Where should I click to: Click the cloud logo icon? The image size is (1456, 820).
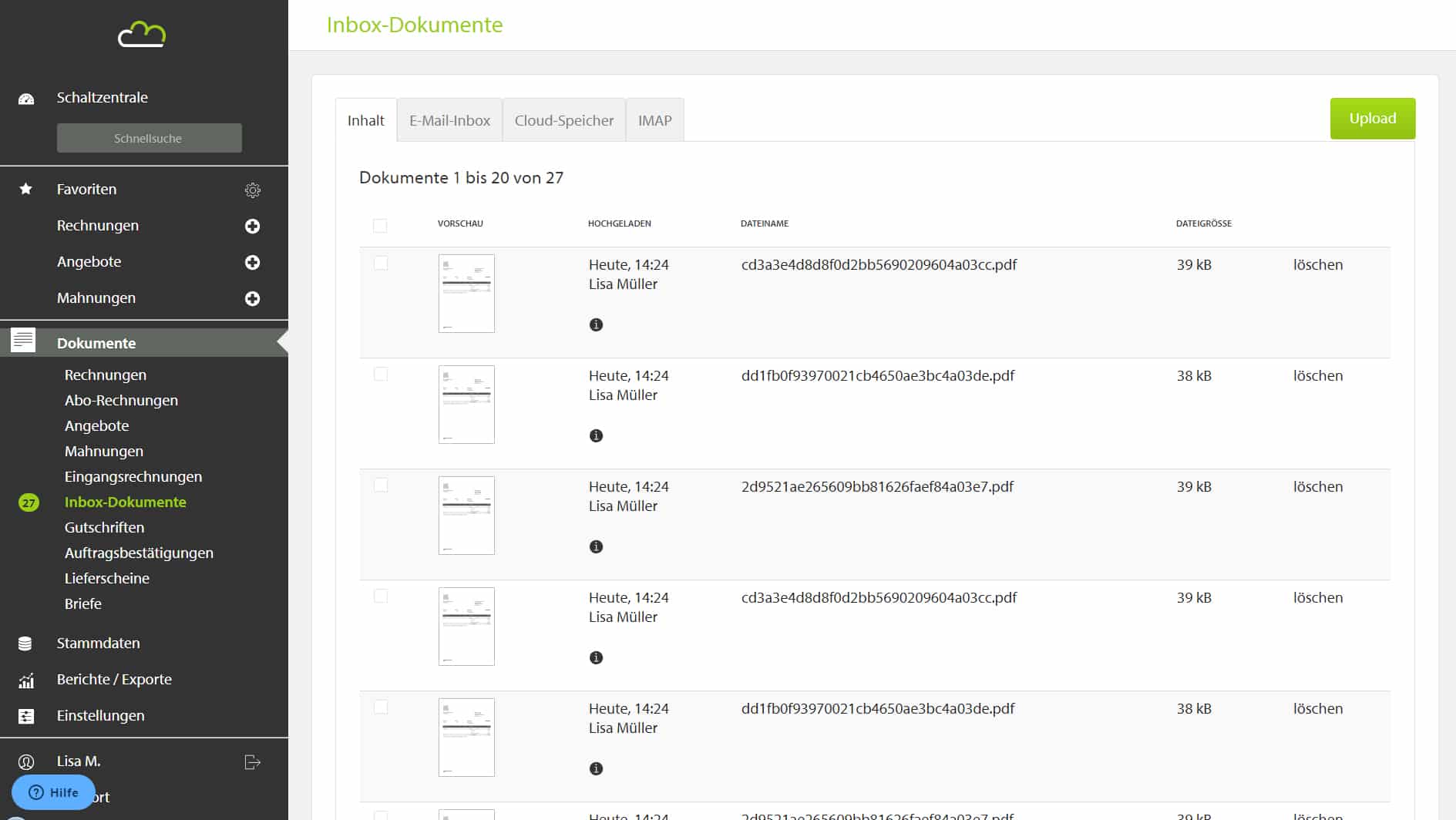point(142,35)
